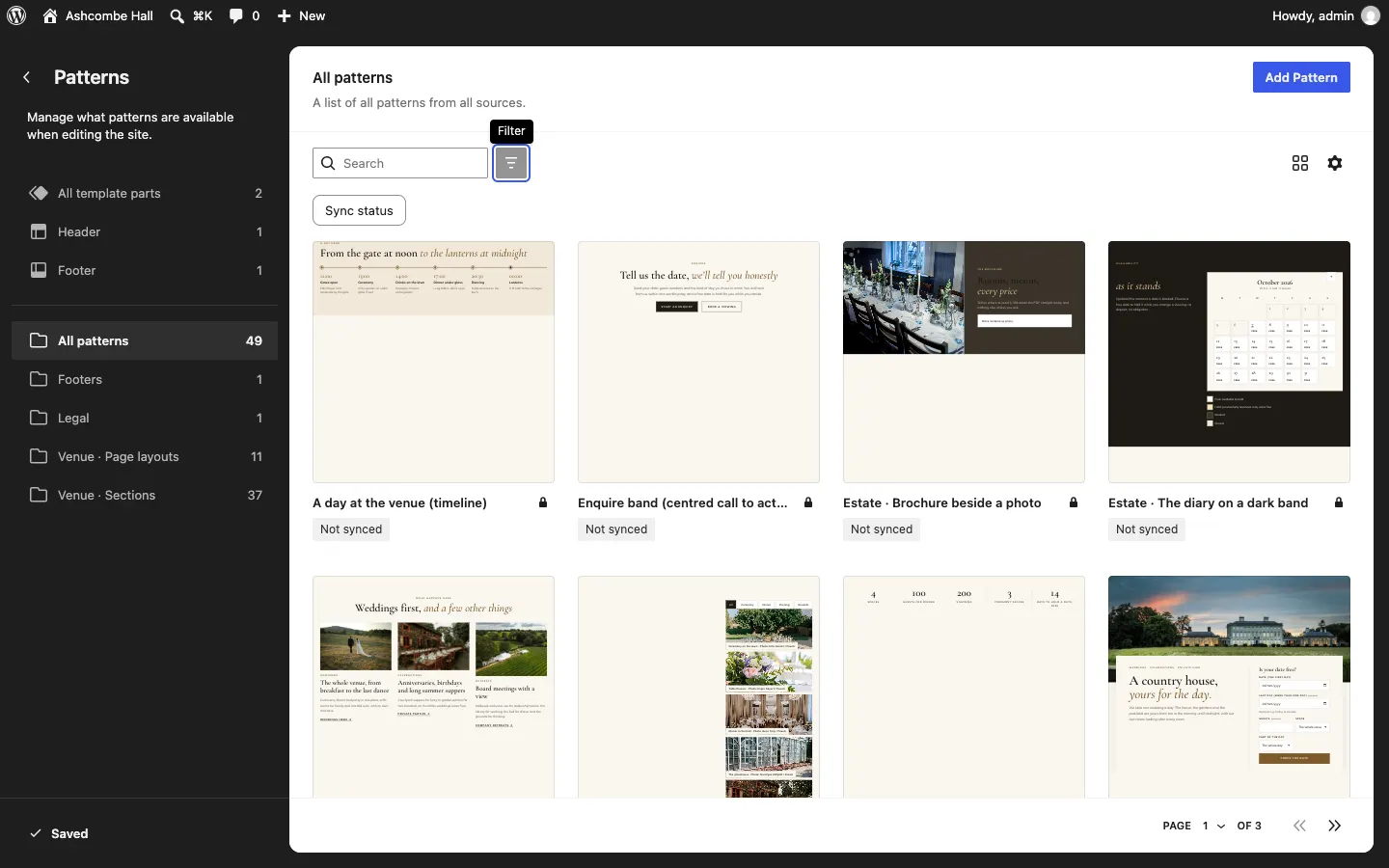The width and height of the screenshot is (1389, 868).
Task: Click Not synced under Brochure beside a photo
Action: pos(882,529)
